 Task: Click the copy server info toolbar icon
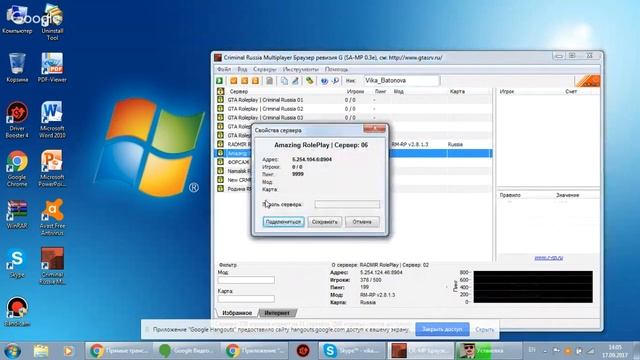(x=284, y=81)
